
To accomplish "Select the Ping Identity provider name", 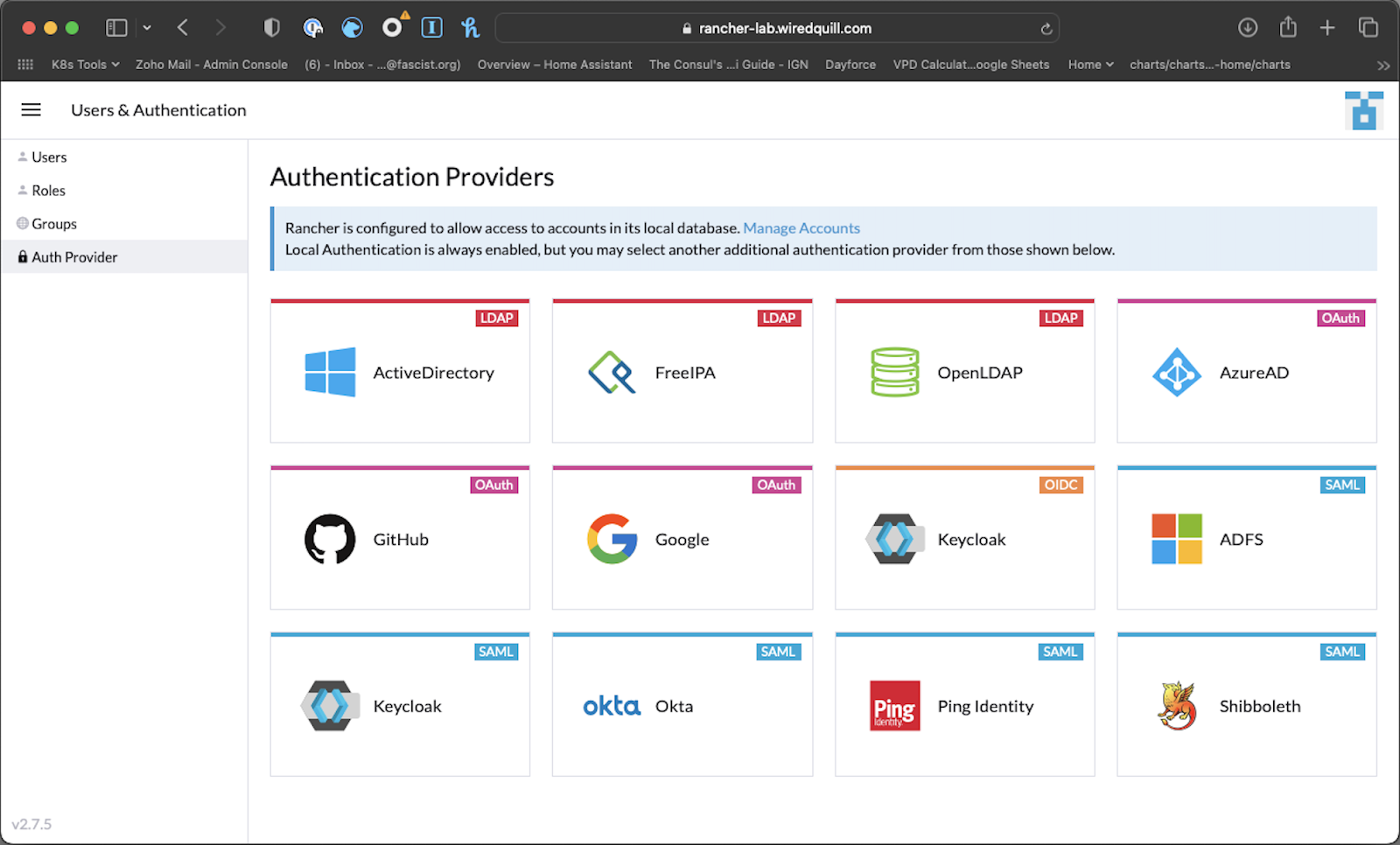I will 985,707.
